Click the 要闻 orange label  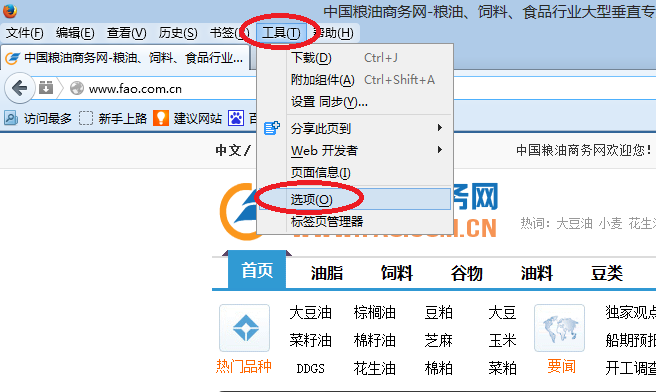click(561, 366)
